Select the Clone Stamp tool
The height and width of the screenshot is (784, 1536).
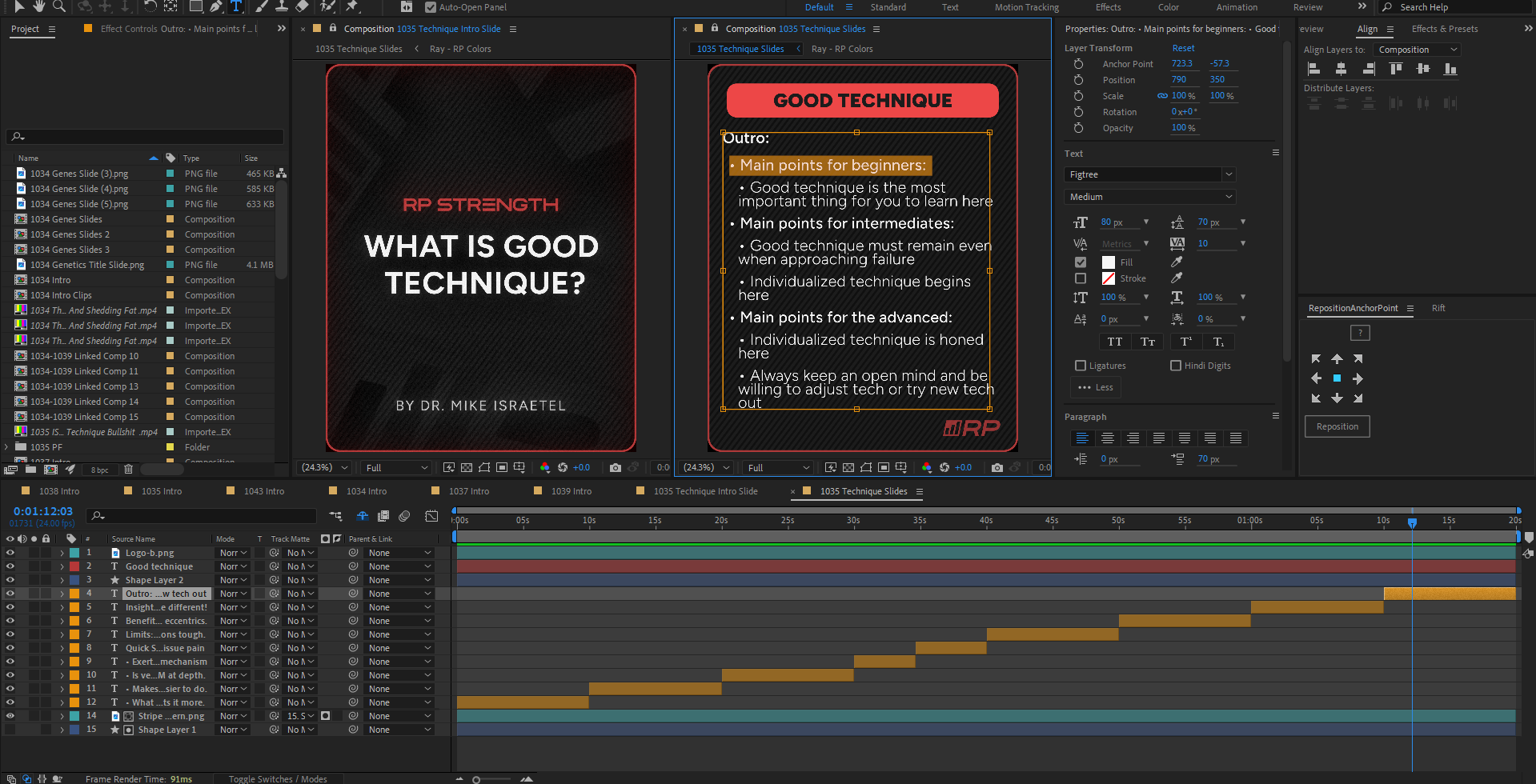282,6
